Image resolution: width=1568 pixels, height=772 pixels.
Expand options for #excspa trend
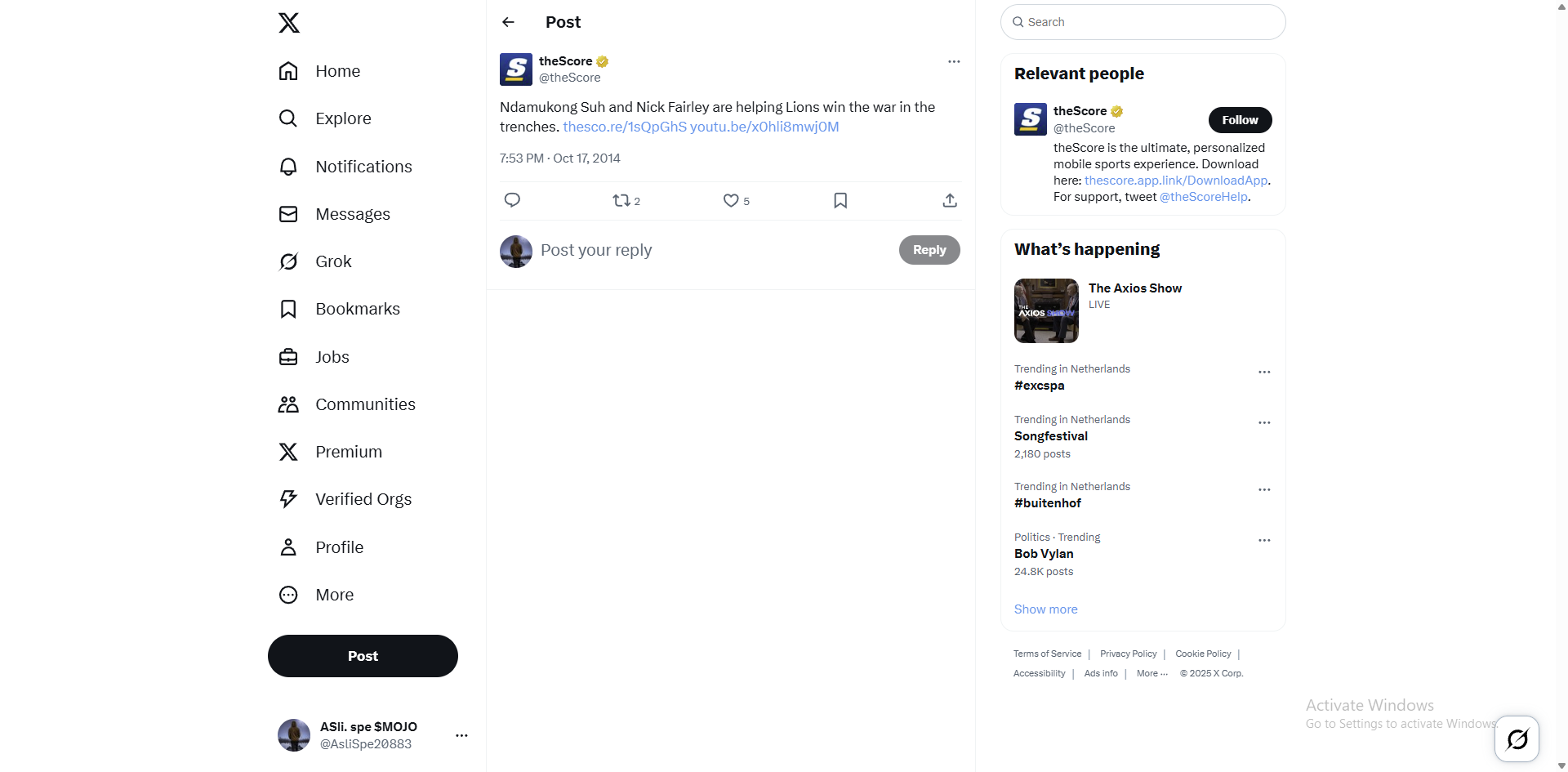coord(1264,372)
